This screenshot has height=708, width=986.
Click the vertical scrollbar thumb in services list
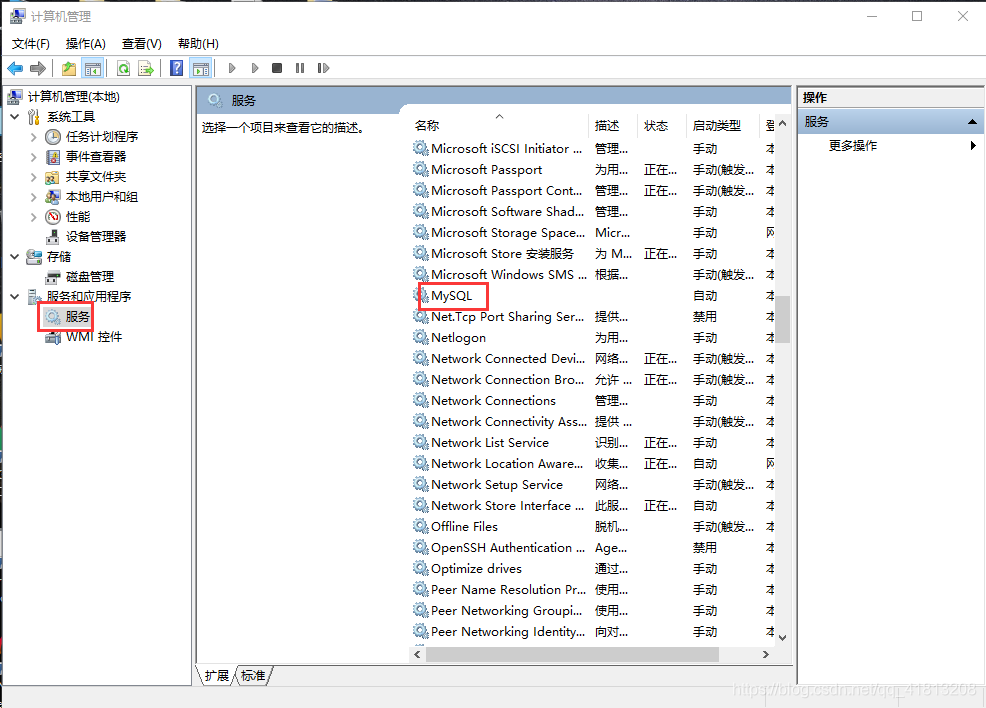(782, 319)
